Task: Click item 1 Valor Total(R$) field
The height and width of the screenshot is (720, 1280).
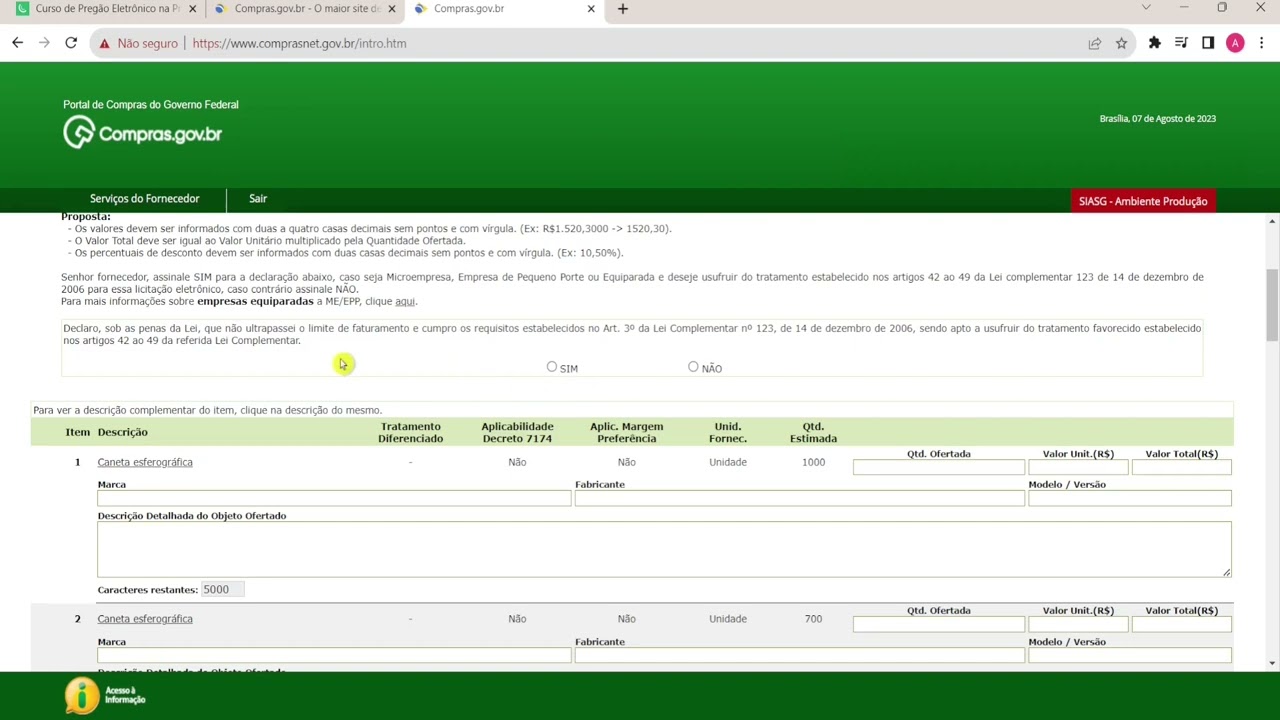Action: point(1182,467)
